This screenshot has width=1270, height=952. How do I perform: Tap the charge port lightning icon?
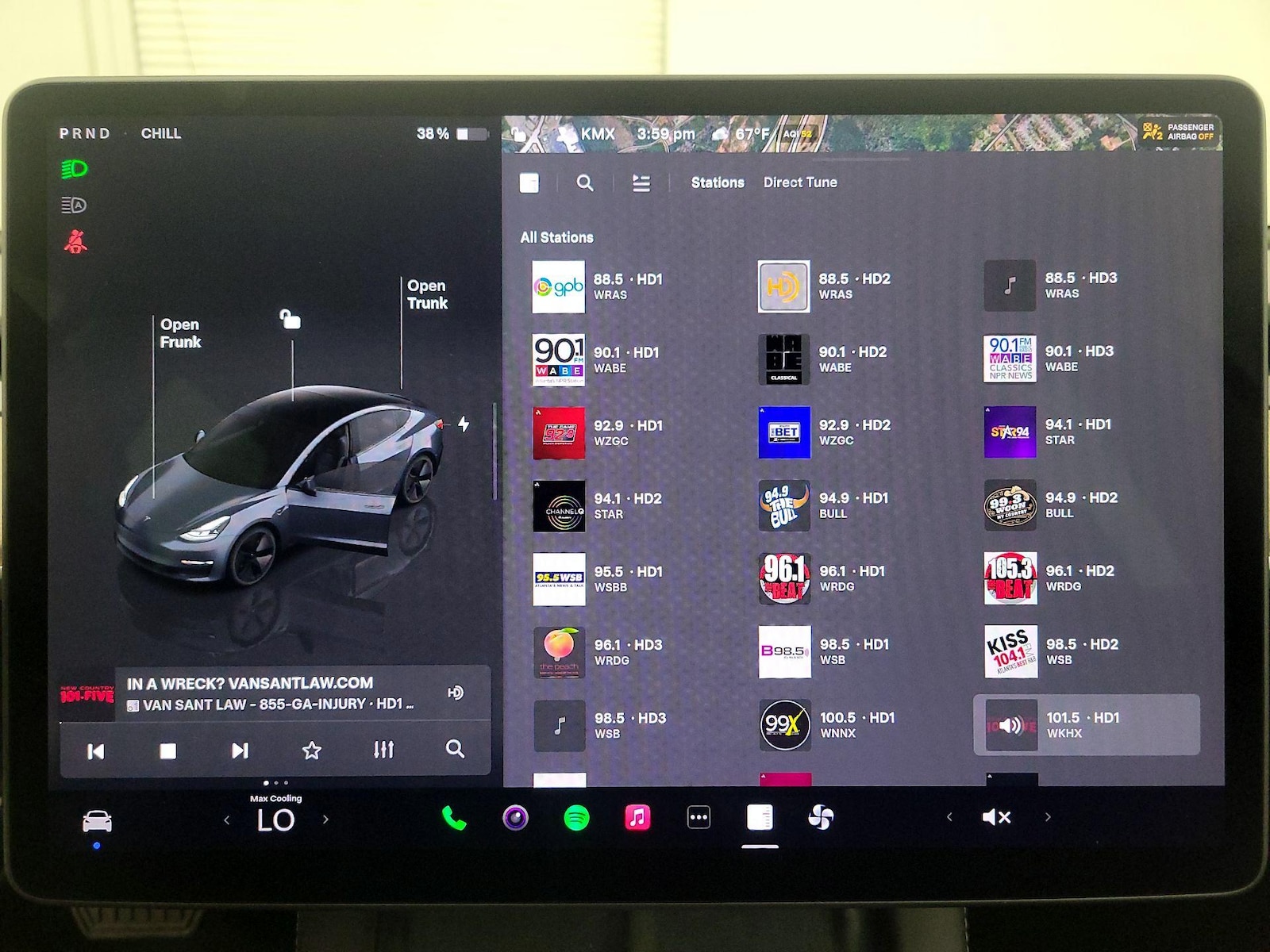coord(464,424)
